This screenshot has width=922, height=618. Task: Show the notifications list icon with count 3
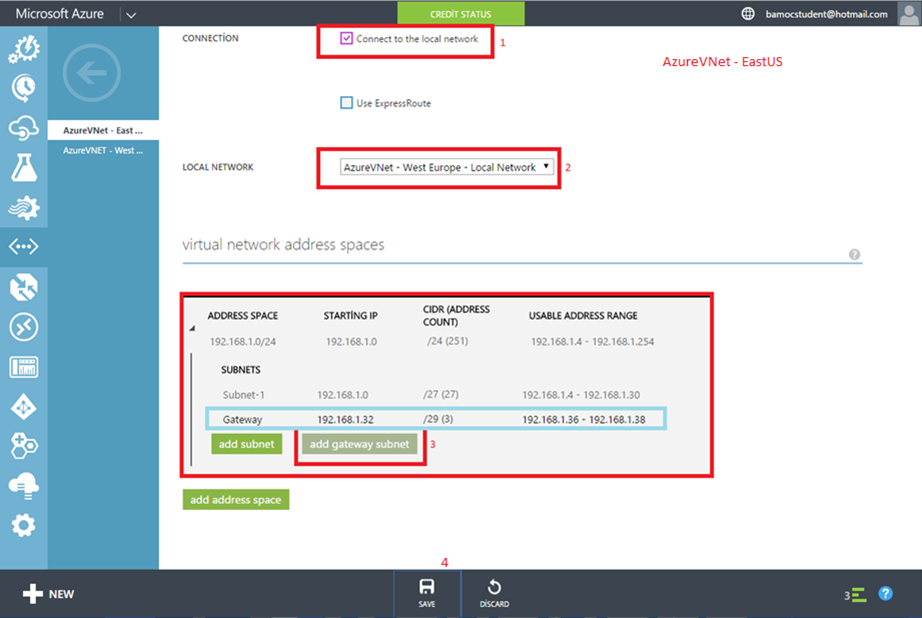tap(856, 595)
